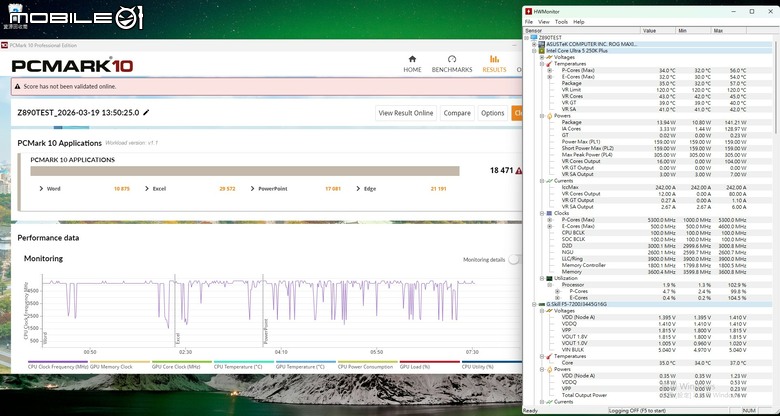Click pencil icon to rename result
Viewport: 780px width, 416px height.
[x=146, y=112]
